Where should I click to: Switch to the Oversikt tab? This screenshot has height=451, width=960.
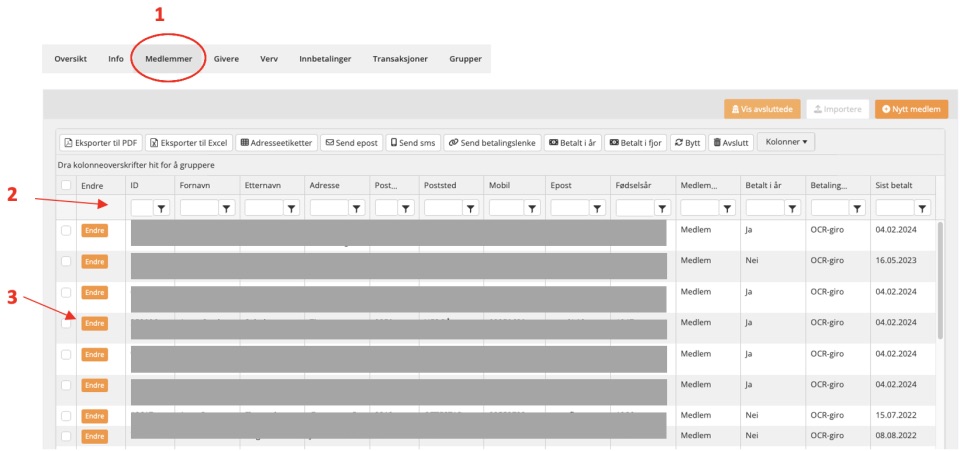coord(70,59)
